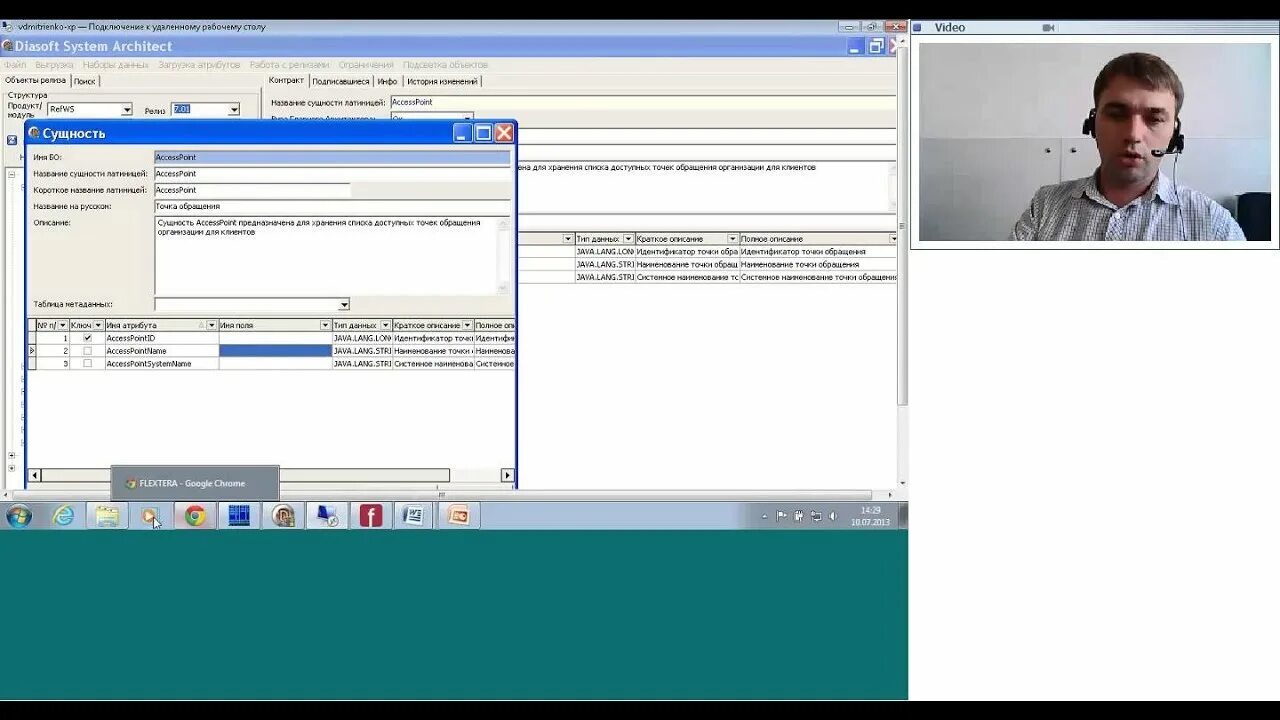Click the Имя БО field
Image resolution: width=1280 pixels, height=720 pixels.
pos(332,157)
